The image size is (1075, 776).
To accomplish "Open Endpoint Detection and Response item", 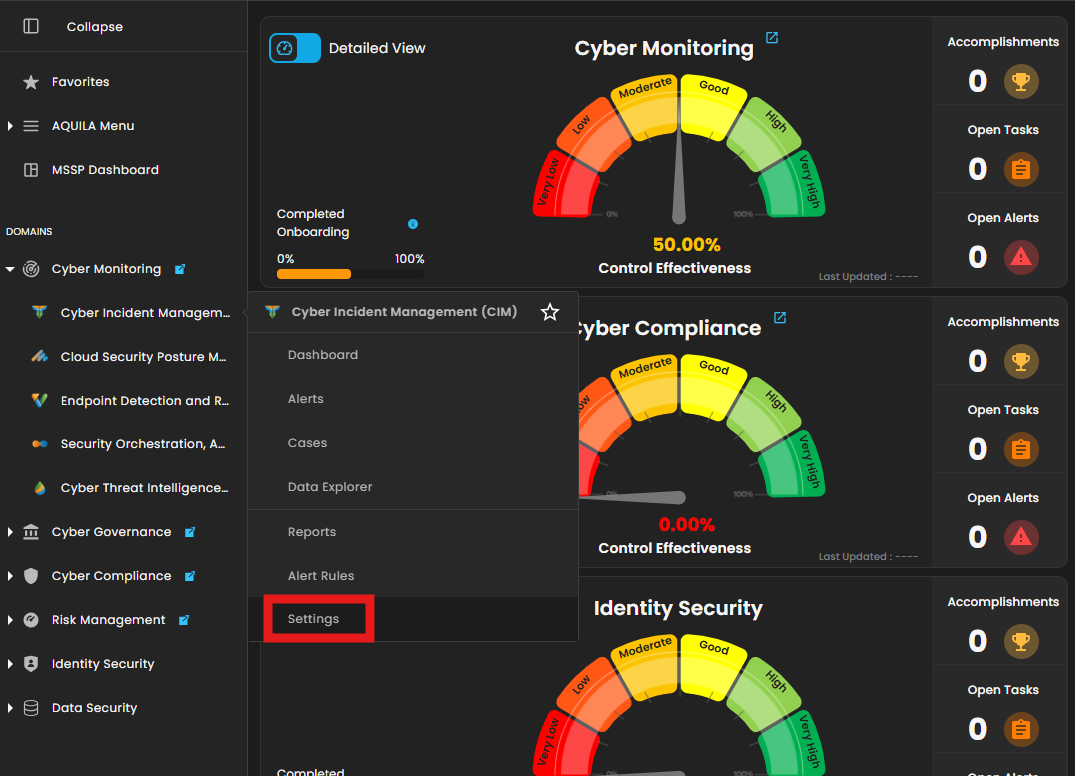I will point(144,401).
